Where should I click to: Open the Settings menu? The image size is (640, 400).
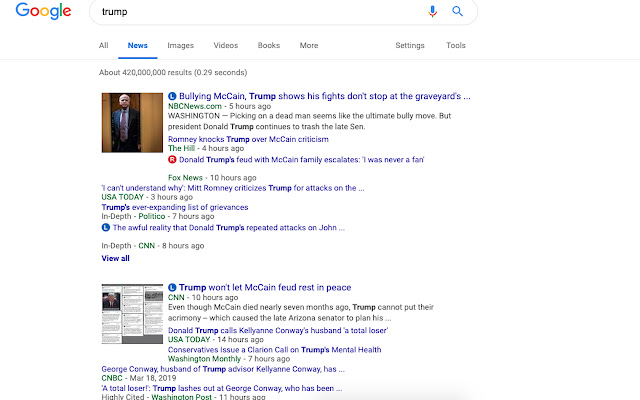(410, 45)
